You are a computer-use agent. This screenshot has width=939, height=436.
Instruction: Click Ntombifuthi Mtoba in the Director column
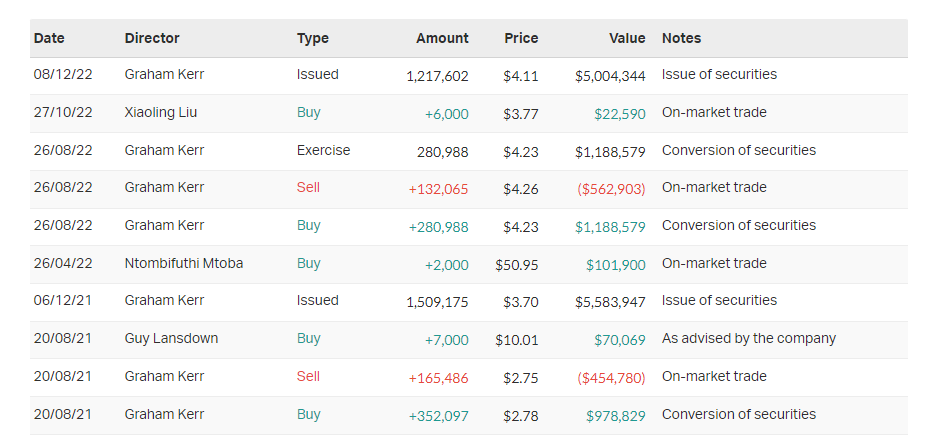point(184,264)
